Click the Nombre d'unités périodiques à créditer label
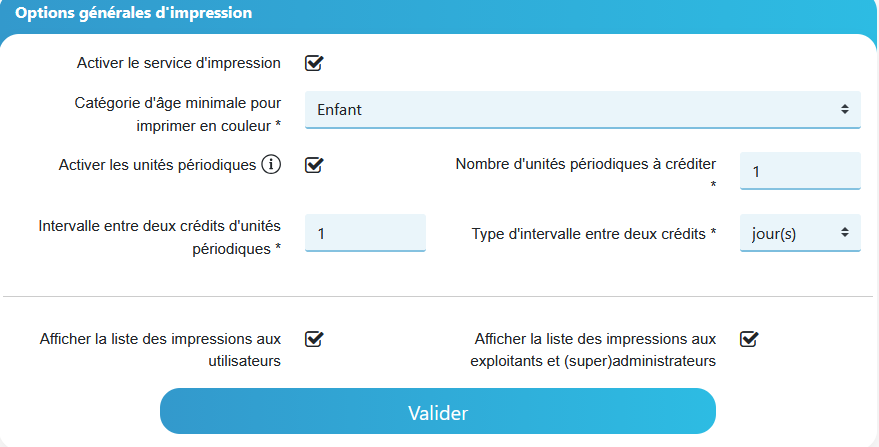Image resolution: width=879 pixels, height=447 pixels. [586, 173]
